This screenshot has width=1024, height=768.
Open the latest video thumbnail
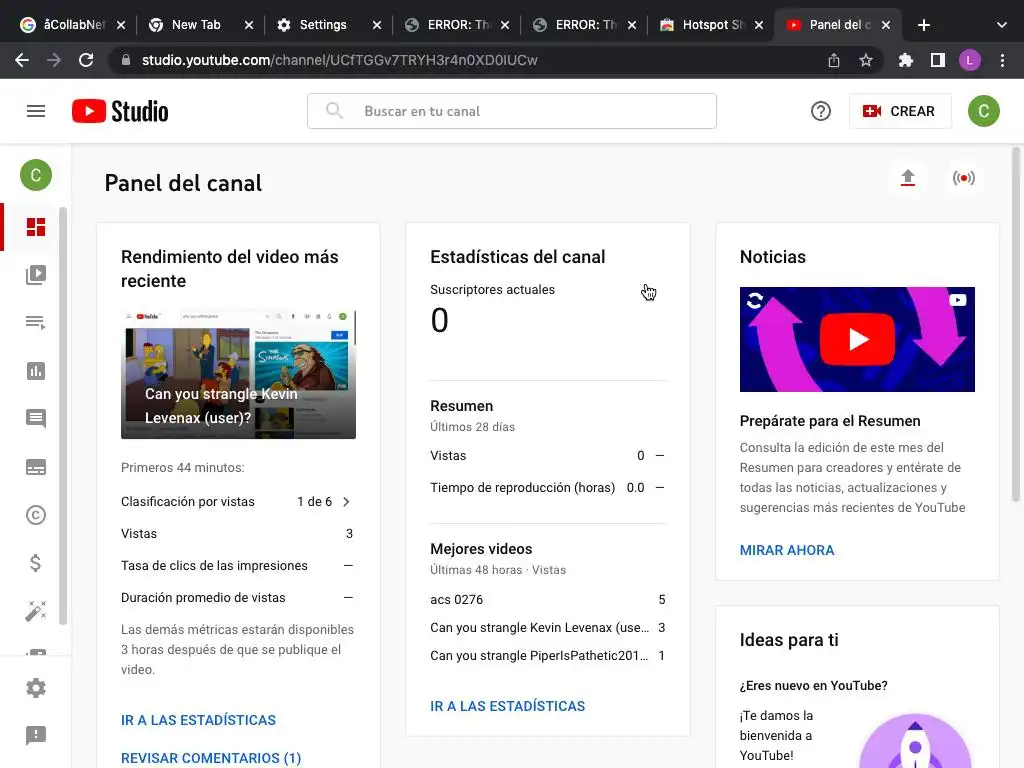pyautogui.click(x=238, y=374)
